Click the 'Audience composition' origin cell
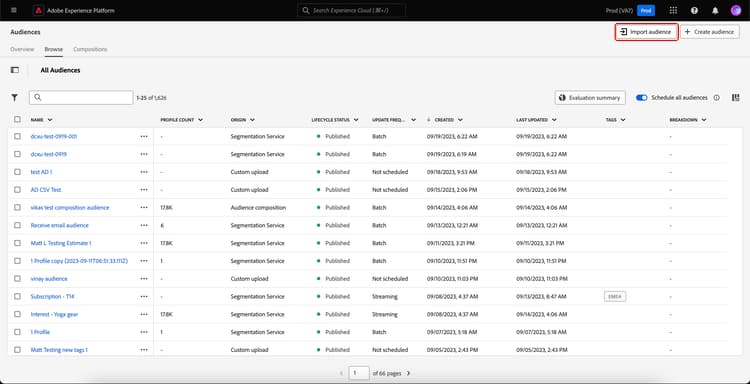Screen dimensions: 750x384 point(258,208)
